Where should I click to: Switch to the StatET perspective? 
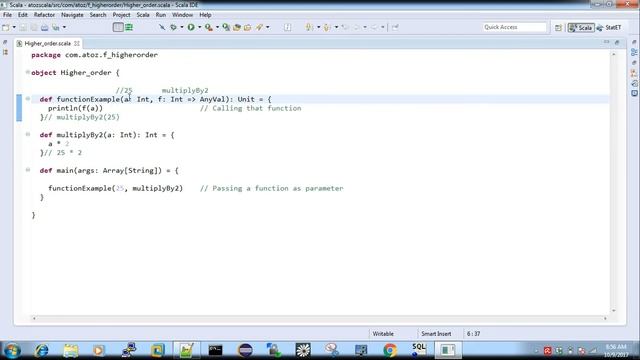[x=609, y=27]
